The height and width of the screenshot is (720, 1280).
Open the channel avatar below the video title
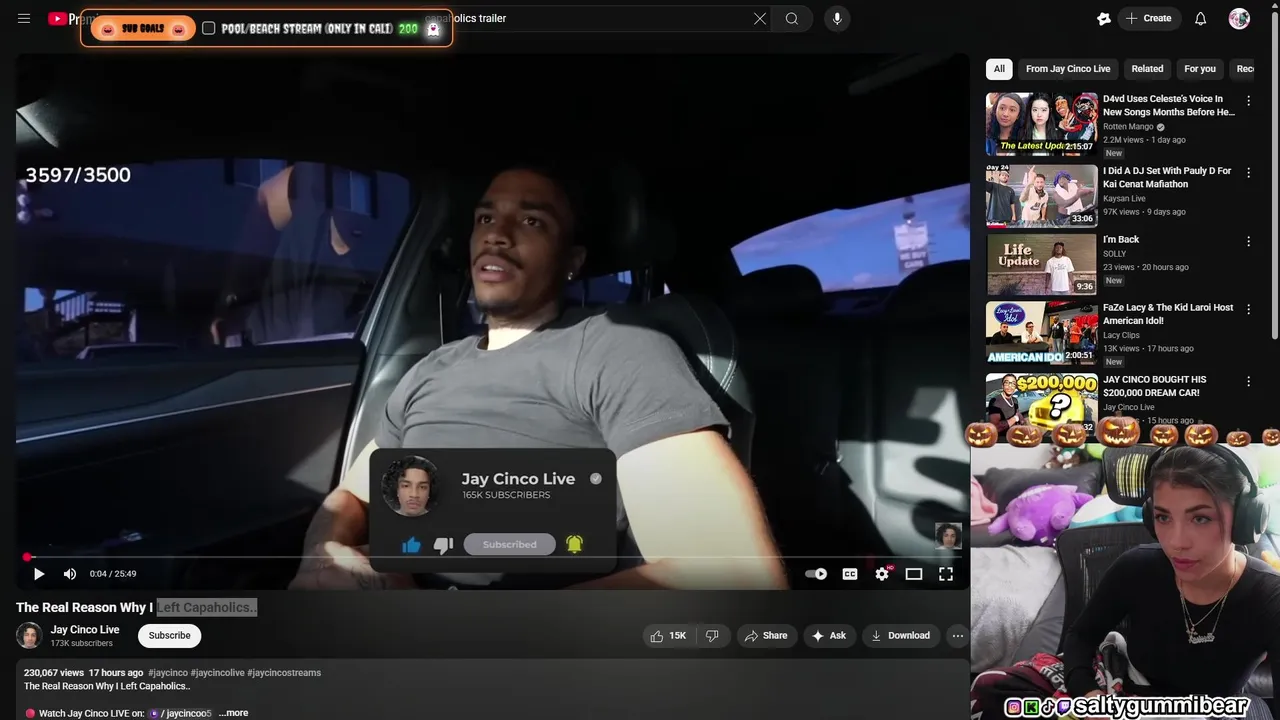pyautogui.click(x=29, y=635)
